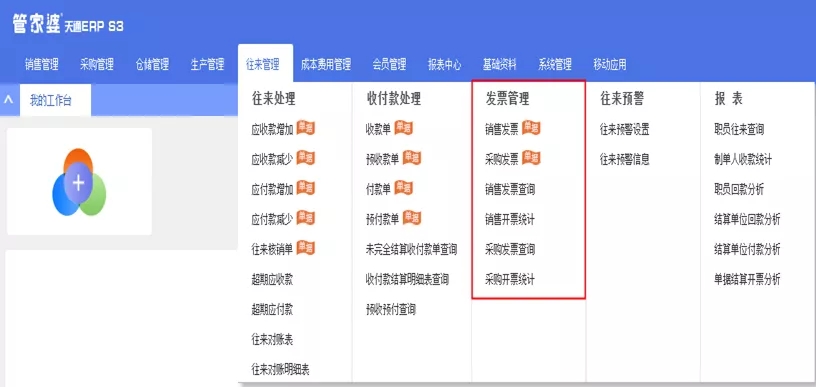Click the 单据 badge beside 往来核销单
Image resolution: width=816 pixels, height=387 pixels.
(x=306, y=248)
